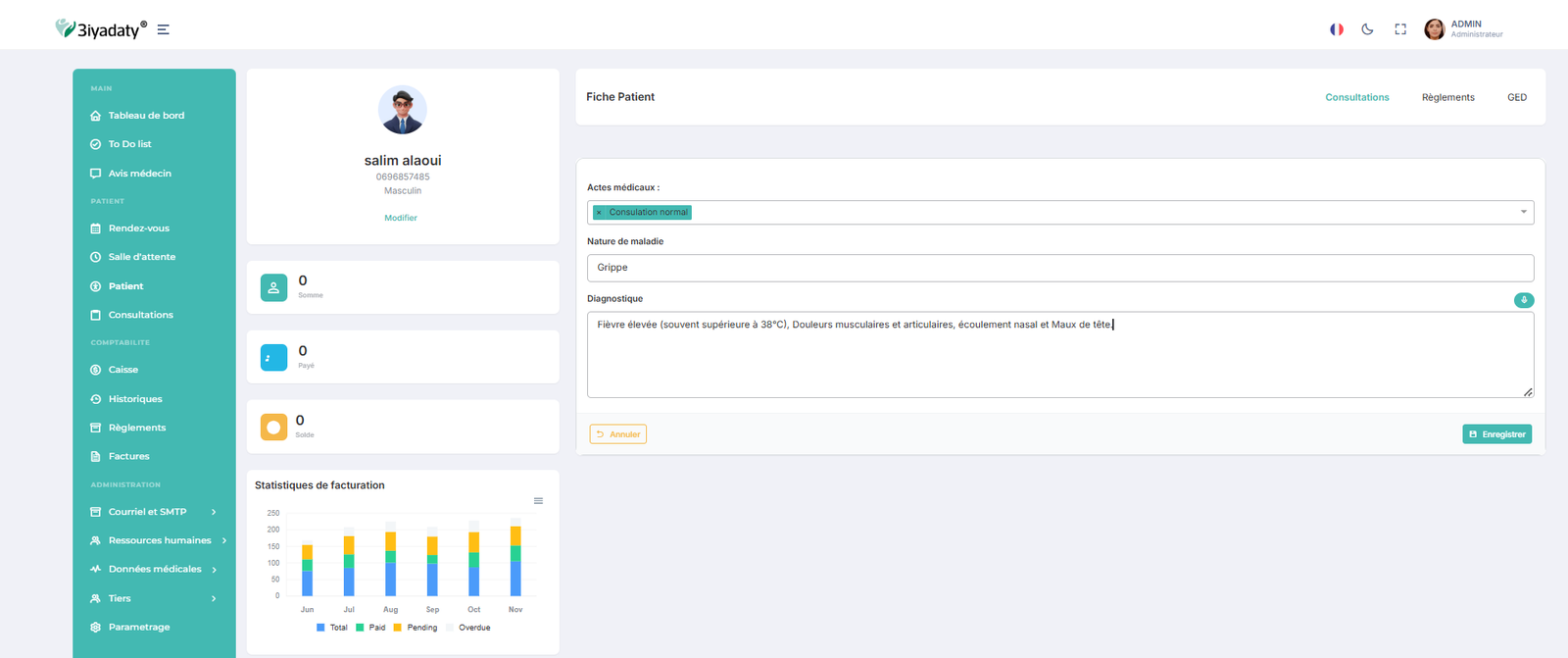The width and height of the screenshot is (1568, 658).
Task: Open the GED tab
Action: (1516, 97)
